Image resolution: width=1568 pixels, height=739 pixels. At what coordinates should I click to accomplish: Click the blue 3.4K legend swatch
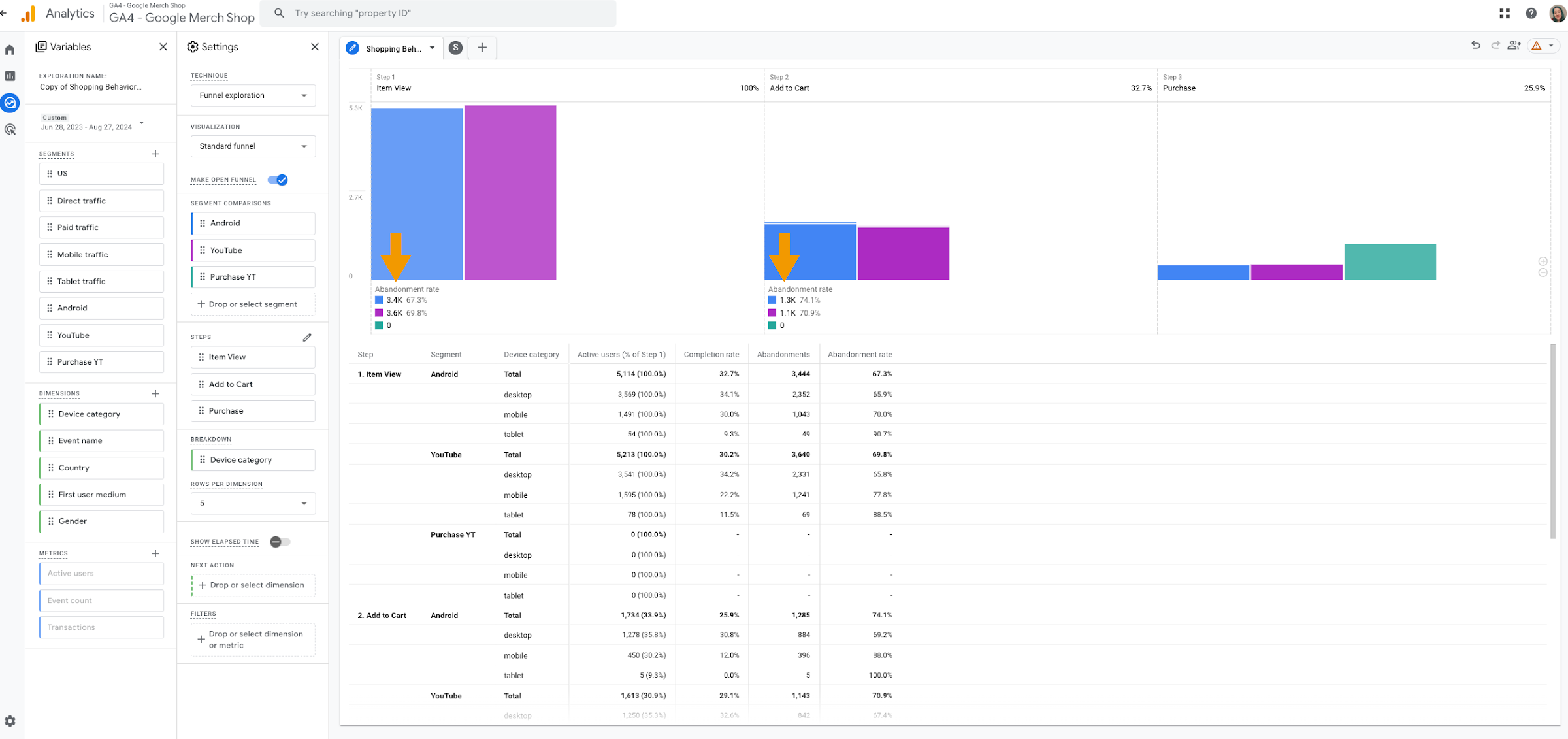click(x=379, y=301)
